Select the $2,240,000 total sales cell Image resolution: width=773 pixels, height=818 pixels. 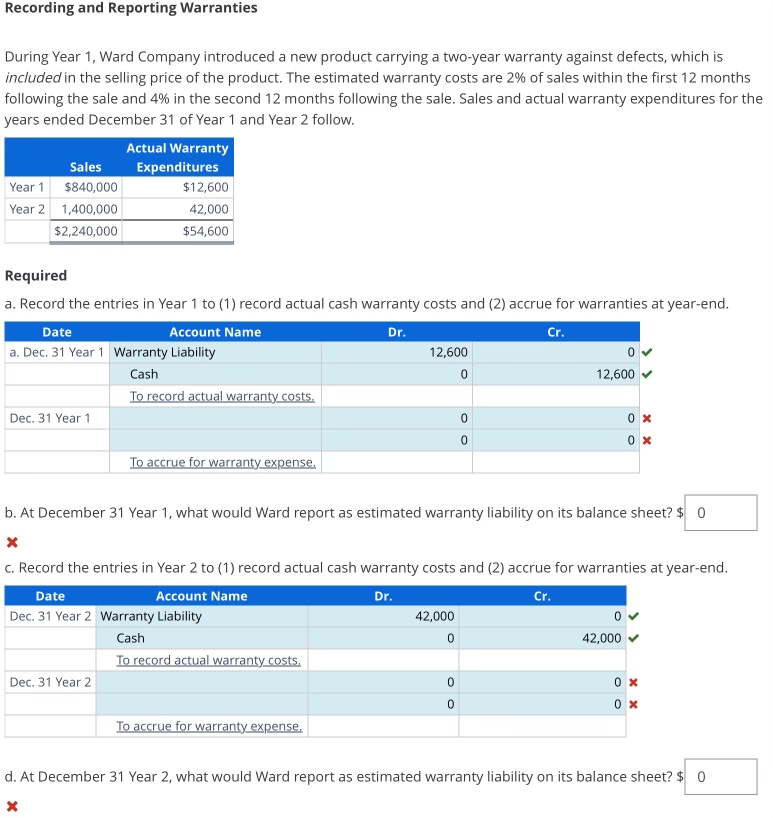[85, 231]
